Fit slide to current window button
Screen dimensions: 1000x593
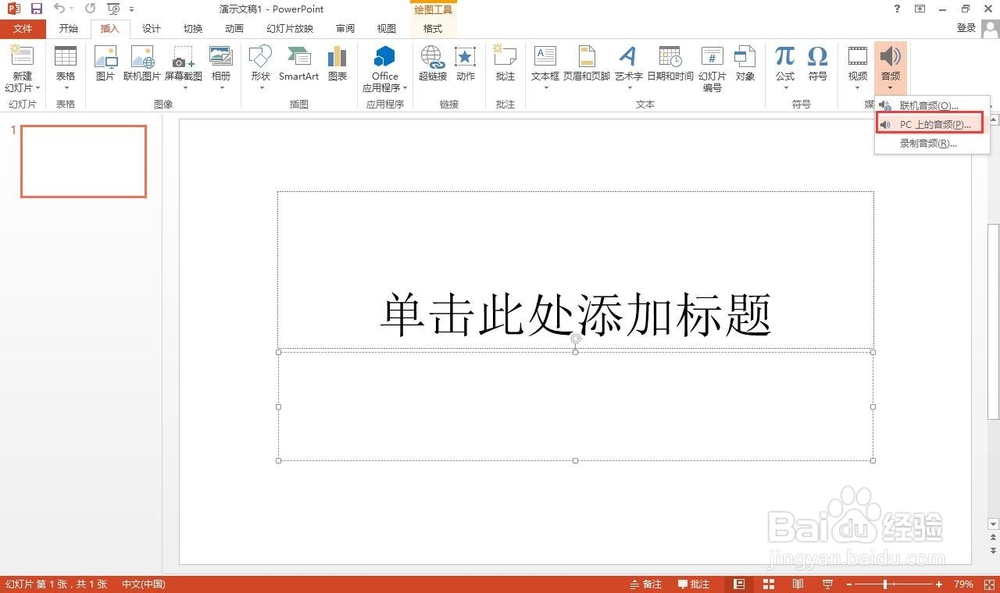[989, 584]
